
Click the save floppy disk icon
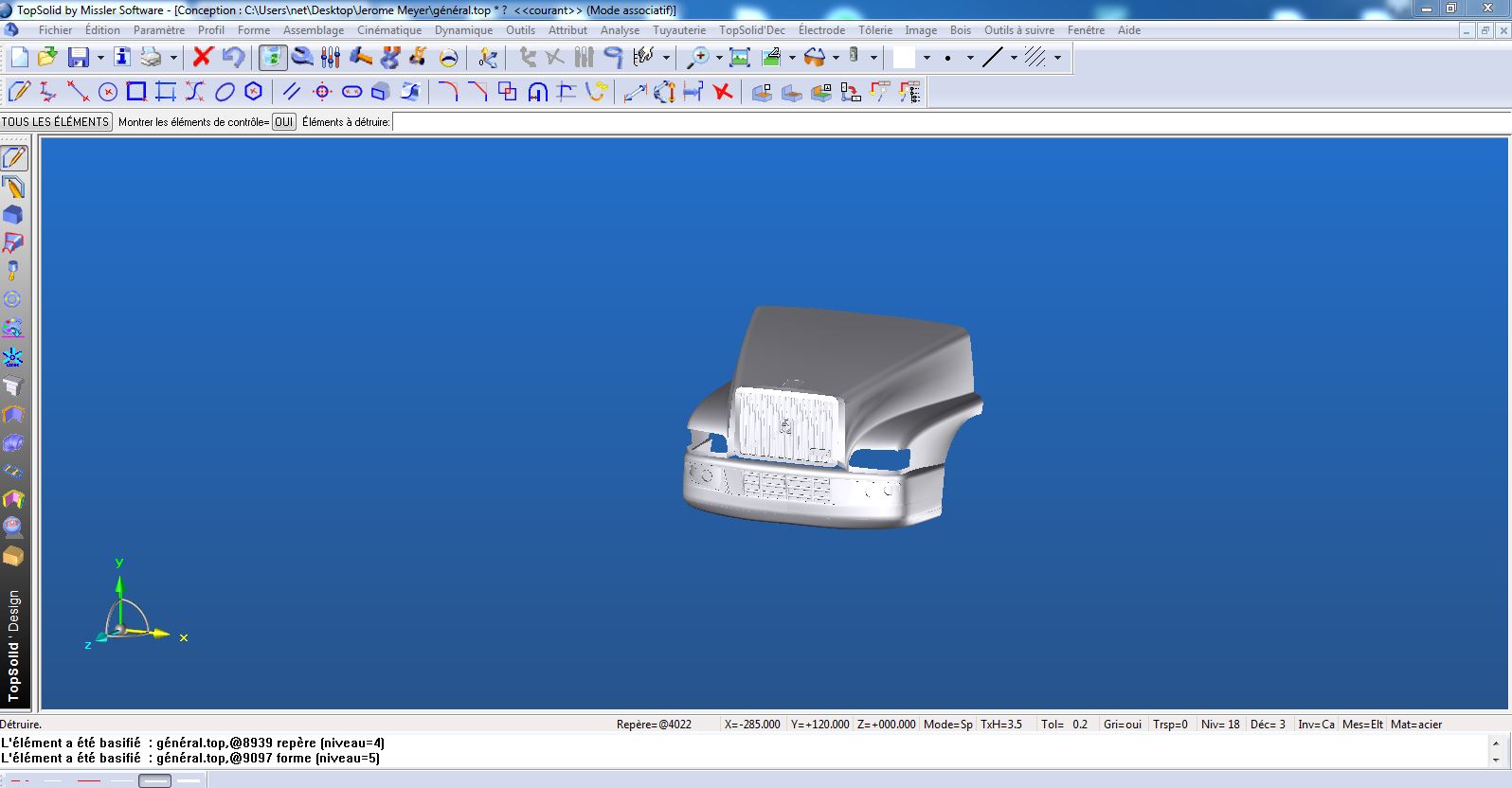click(78, 58)
